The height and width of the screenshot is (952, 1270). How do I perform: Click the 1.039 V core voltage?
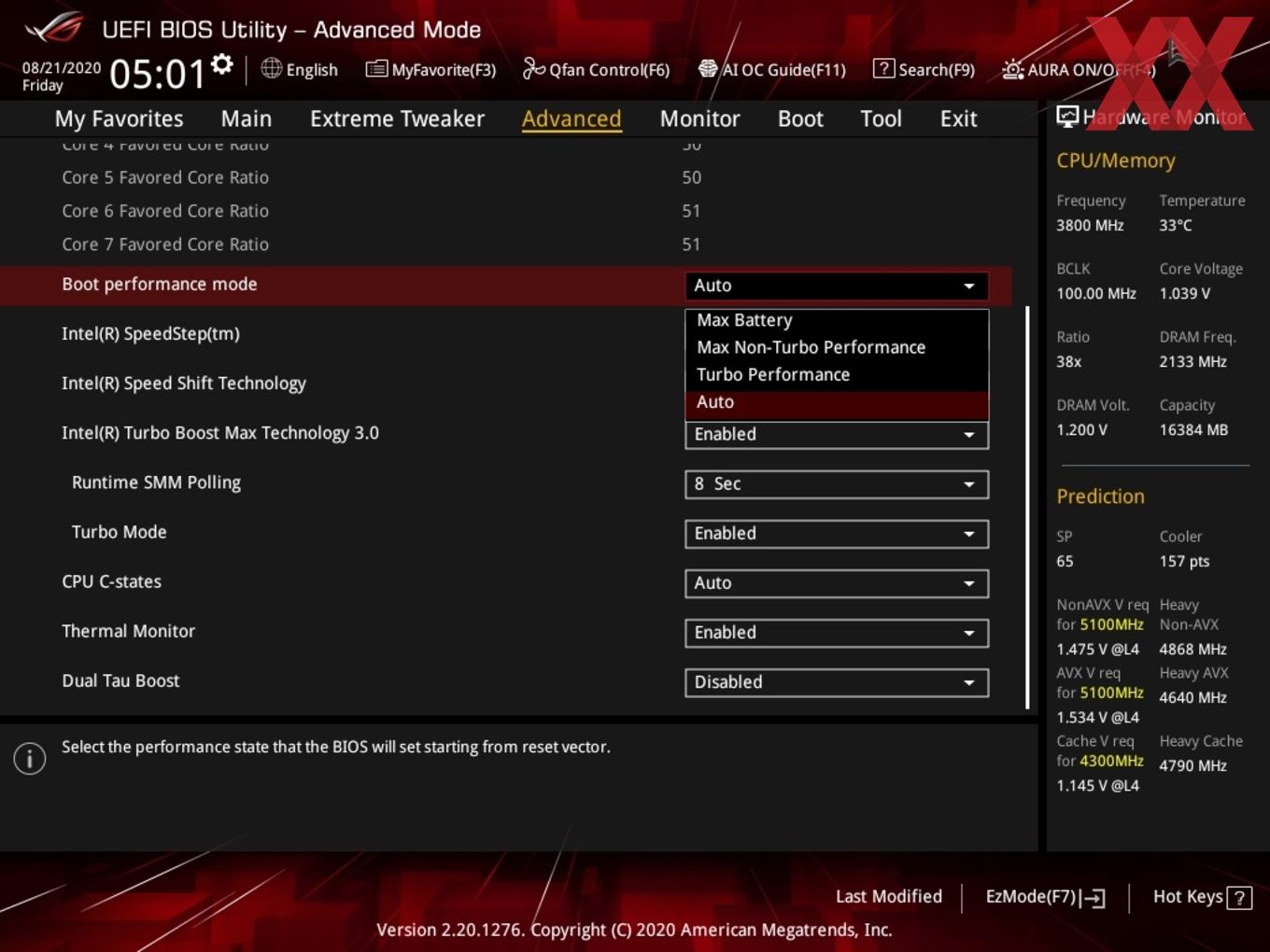tap(1184, 293)
